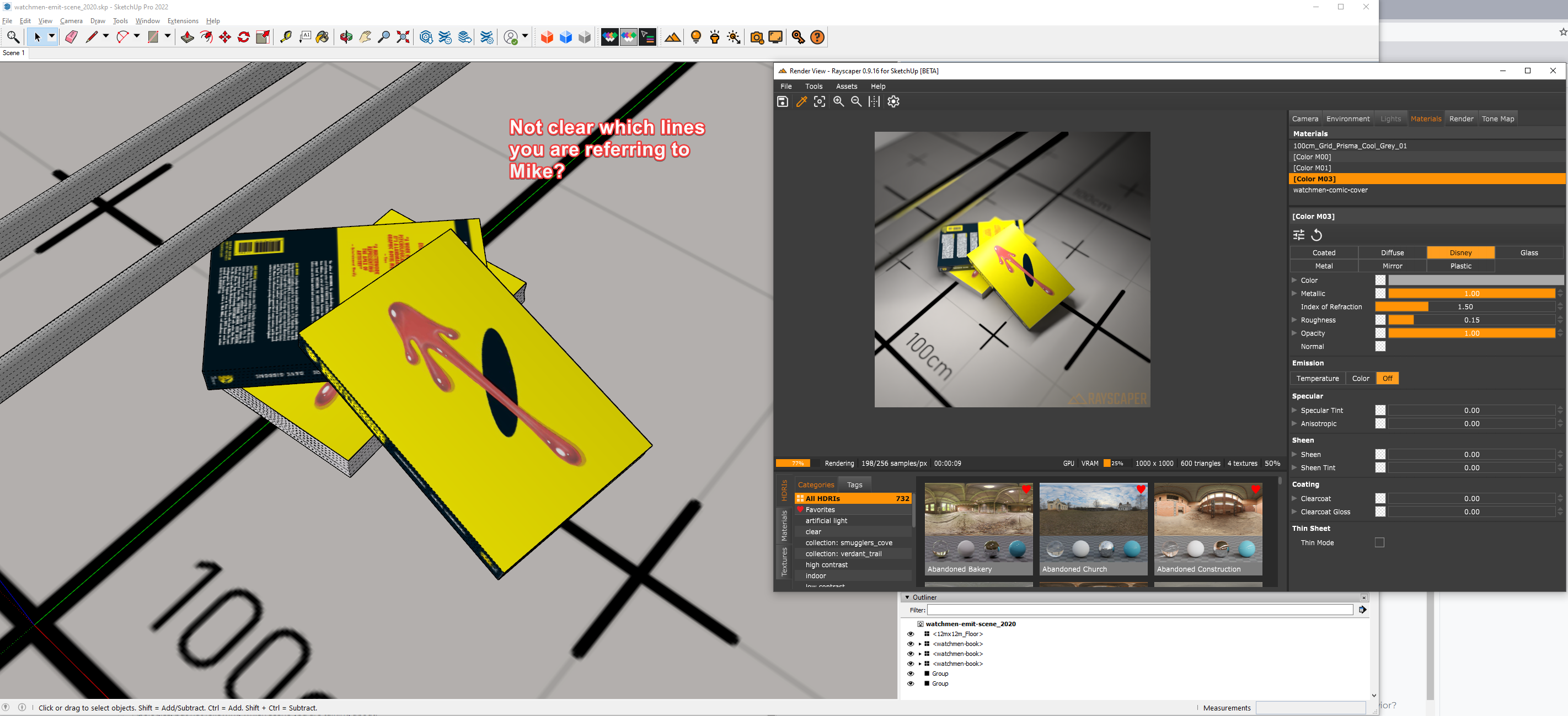Reset the Color M03 material settings
This screenshot has height=716, width=1568.
click(1317, 235)
